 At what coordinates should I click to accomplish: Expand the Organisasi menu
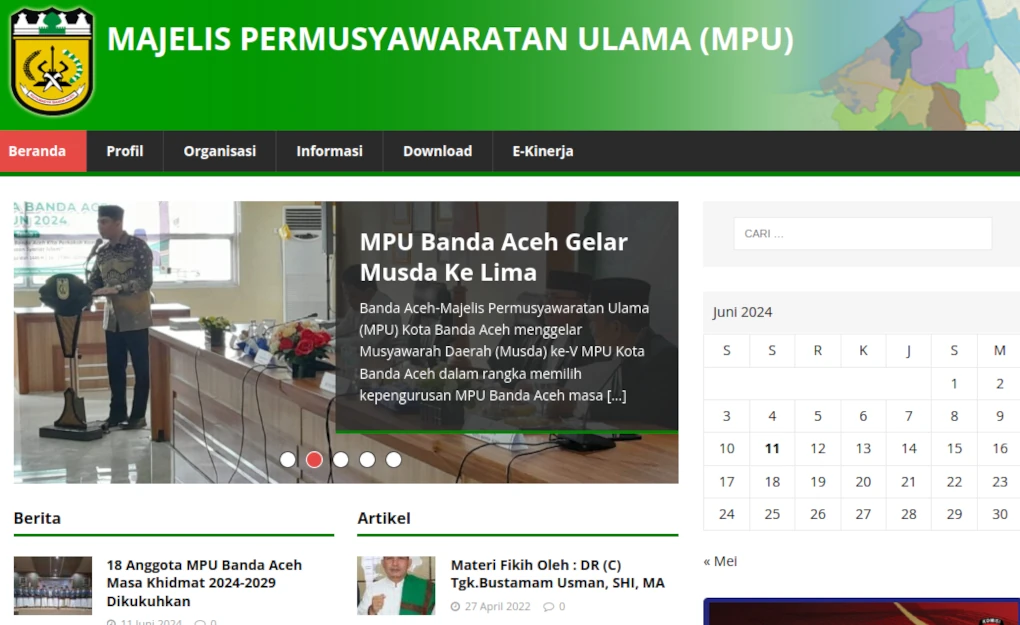coord(220,151)
